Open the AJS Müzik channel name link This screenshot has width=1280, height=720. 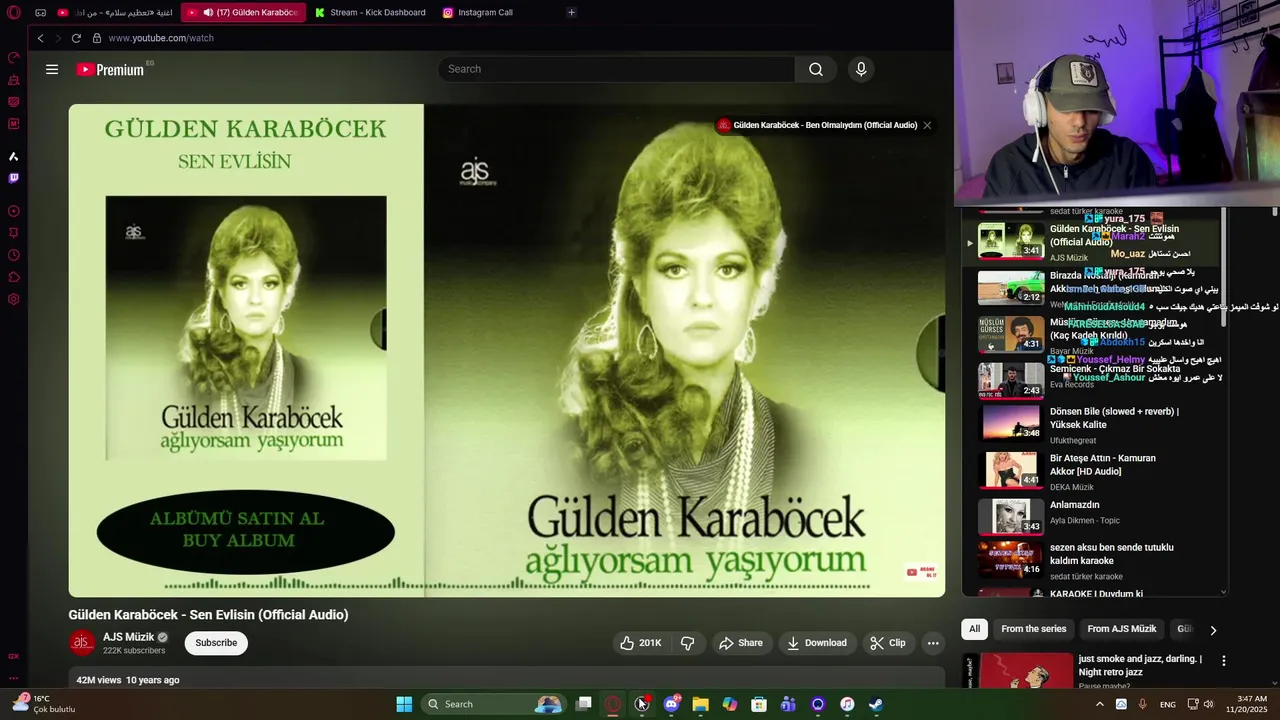point(128,637)
